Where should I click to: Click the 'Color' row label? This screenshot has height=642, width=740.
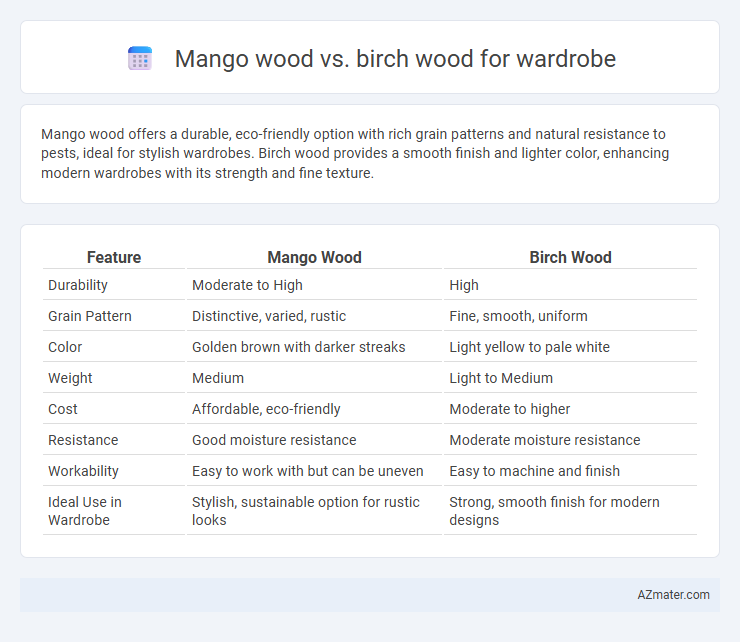(65, 347)
